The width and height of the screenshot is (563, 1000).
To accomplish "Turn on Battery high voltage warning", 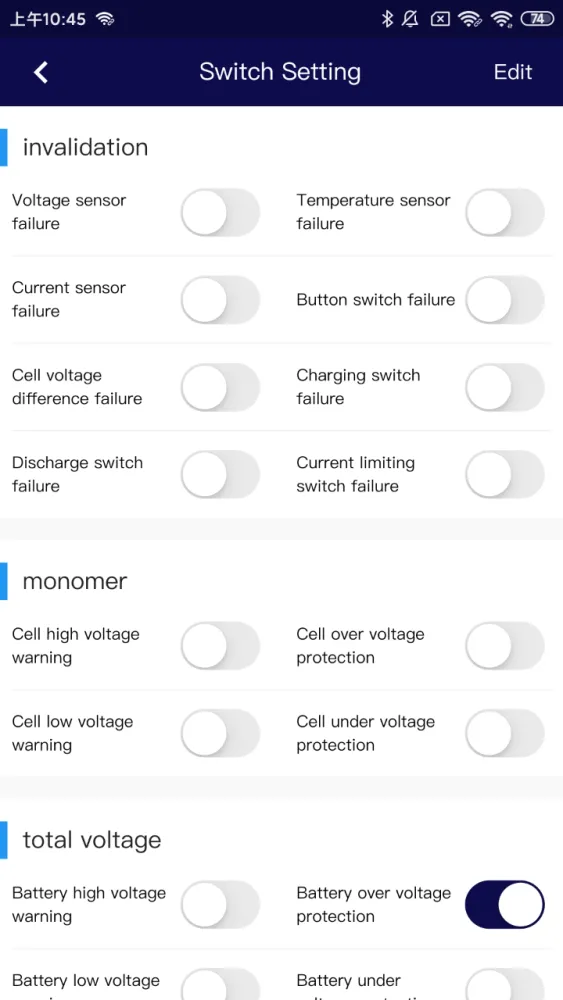I will point(221,905).
